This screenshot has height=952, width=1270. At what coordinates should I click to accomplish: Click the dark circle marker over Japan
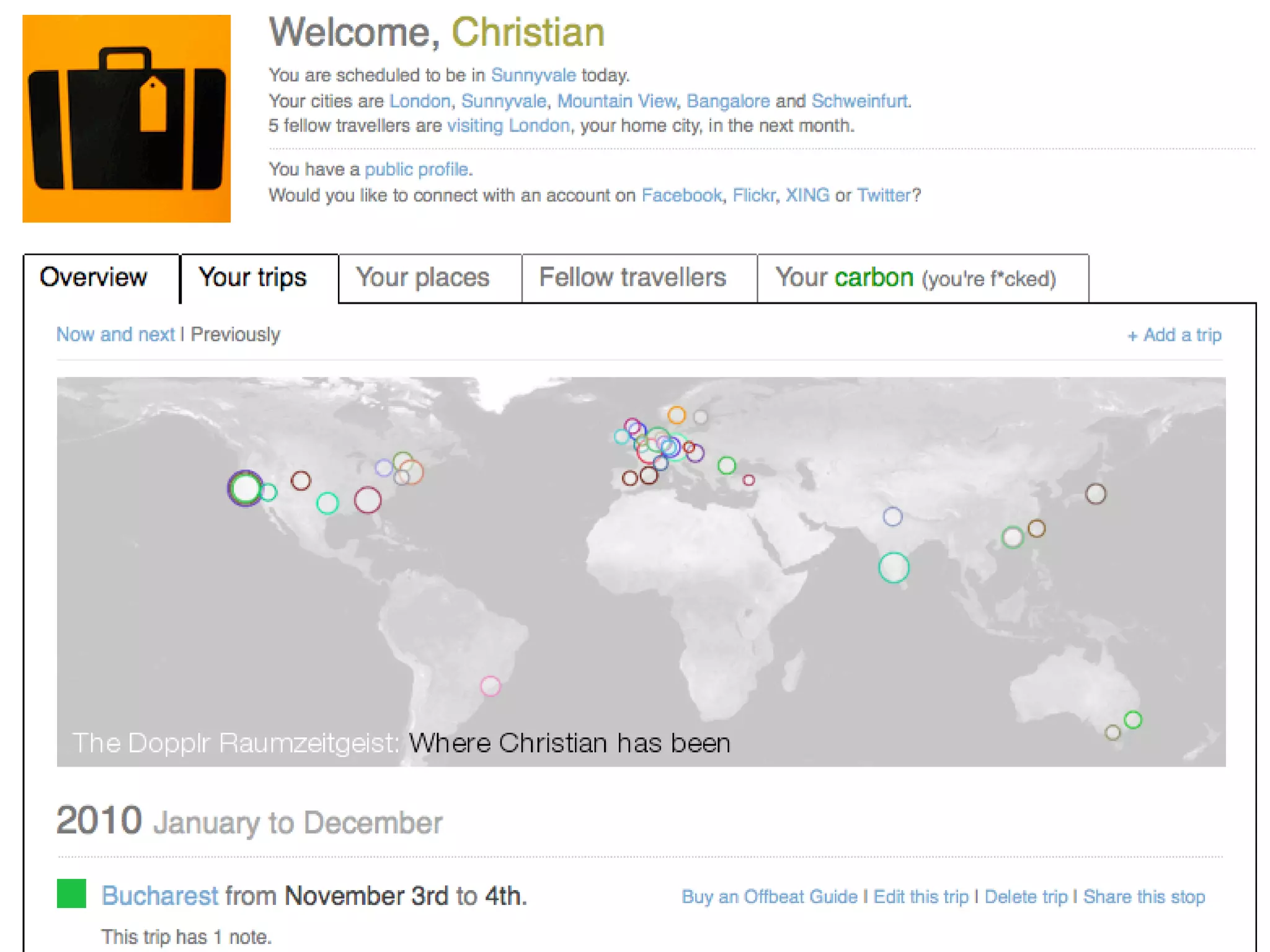pos(1096,494)
